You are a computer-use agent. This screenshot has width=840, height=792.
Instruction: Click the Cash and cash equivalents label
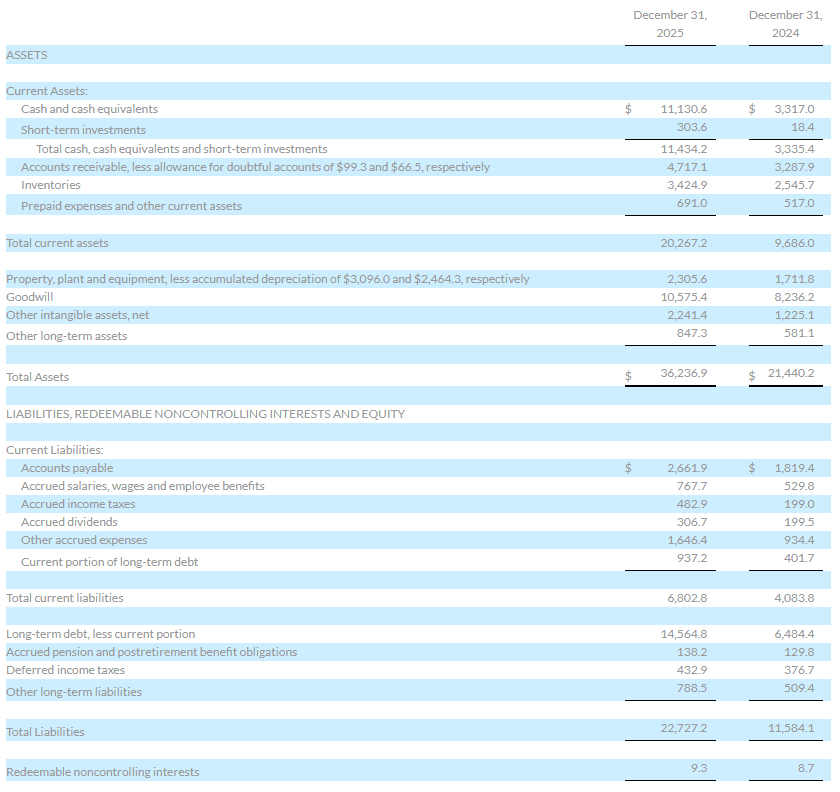(x=89, y=109)
